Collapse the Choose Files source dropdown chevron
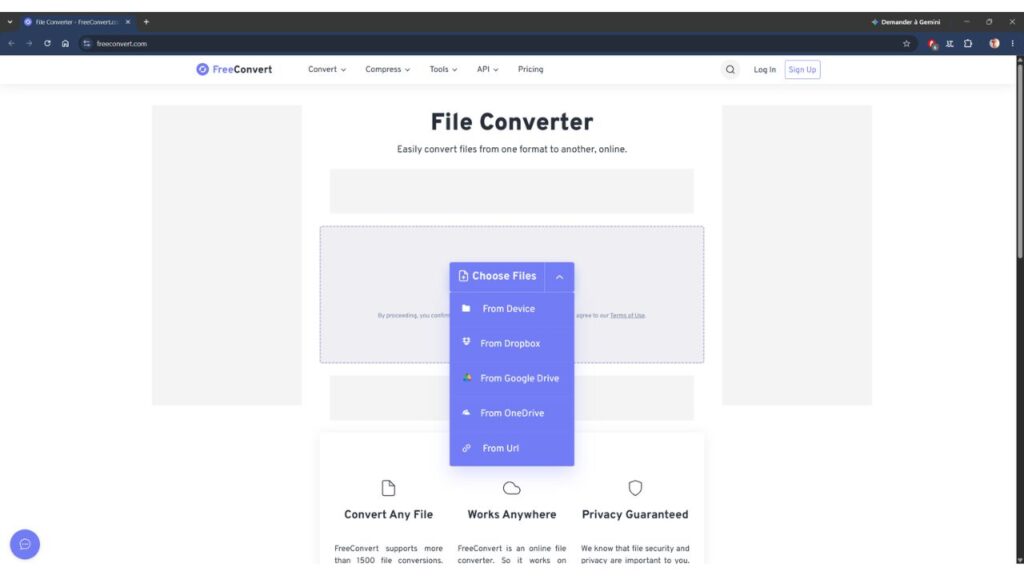This screenshot has width=1024, height=576. (560, 277)
